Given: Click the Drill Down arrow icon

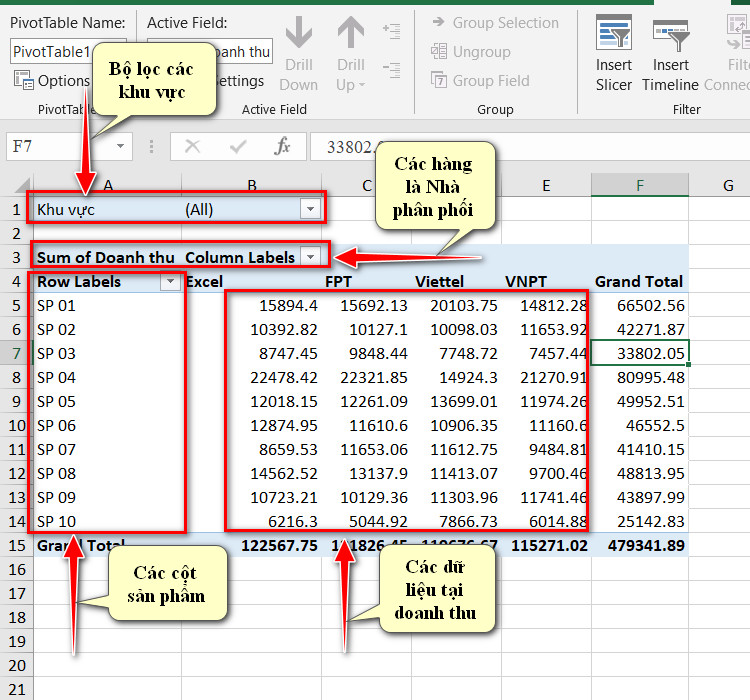Looking at the screenshot, I should point(299,33).
